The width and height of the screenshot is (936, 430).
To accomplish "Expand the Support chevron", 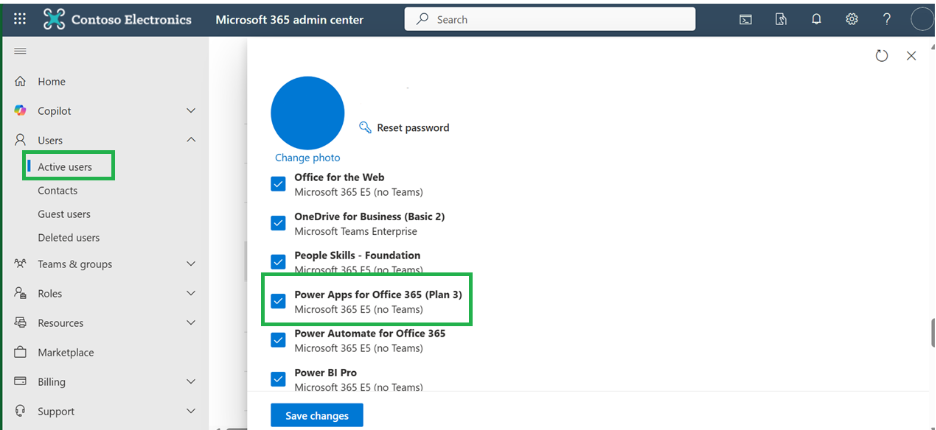I will 191,411.
